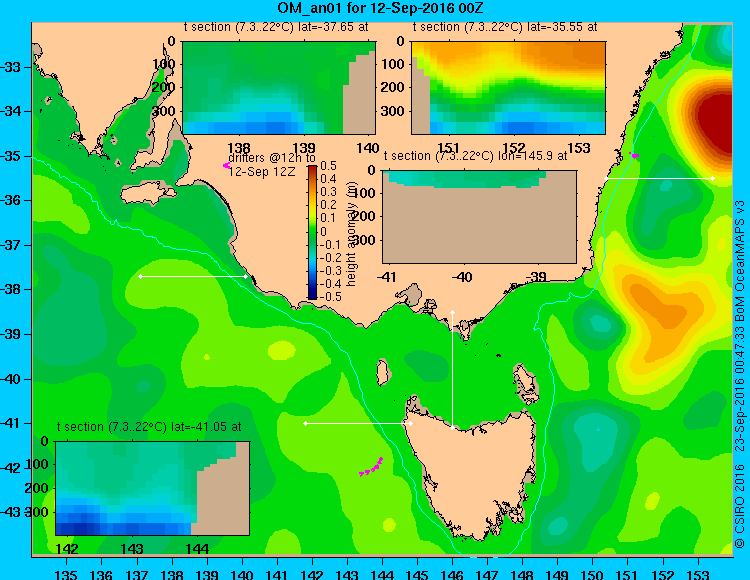Click the height anomaly color bar
The image size is (750, 580).
tap(312, 232)
